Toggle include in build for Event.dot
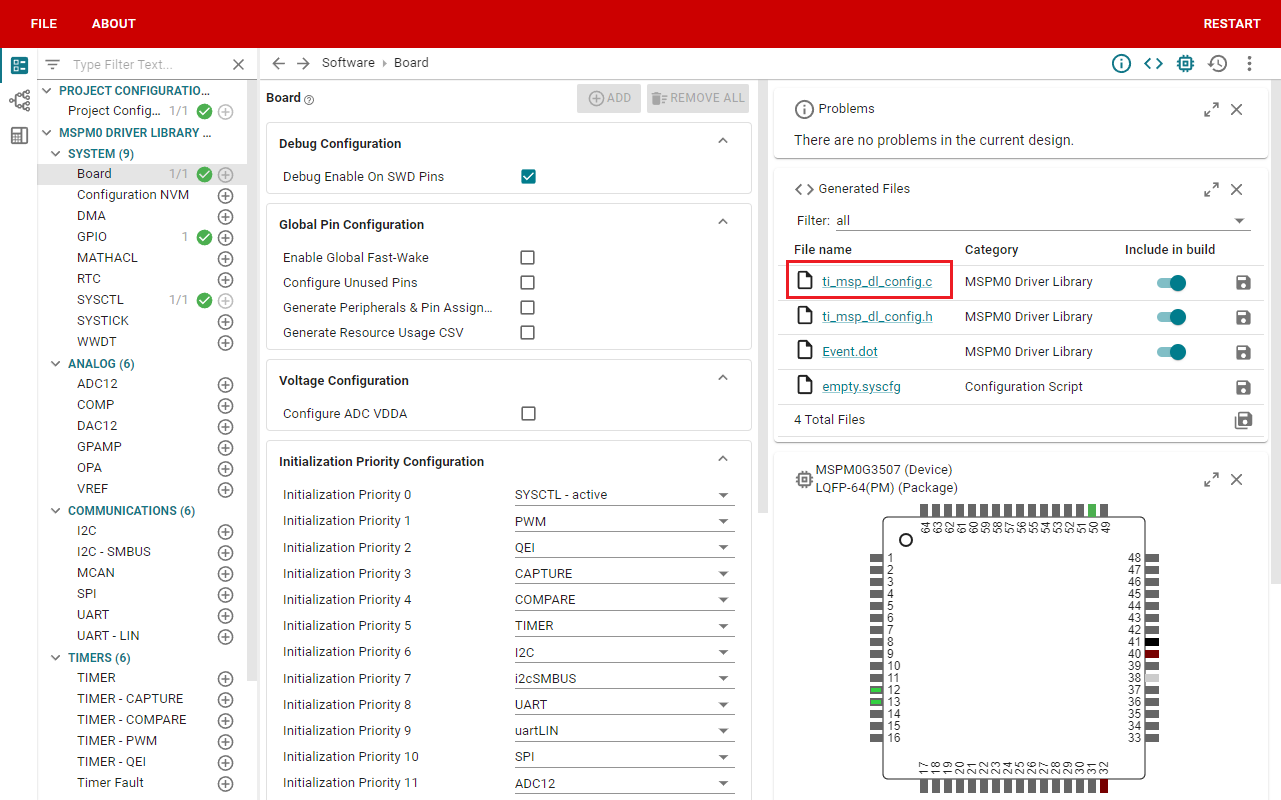Image resolution: width=1281 pixels, height=800 pixels. (1171, 352)
